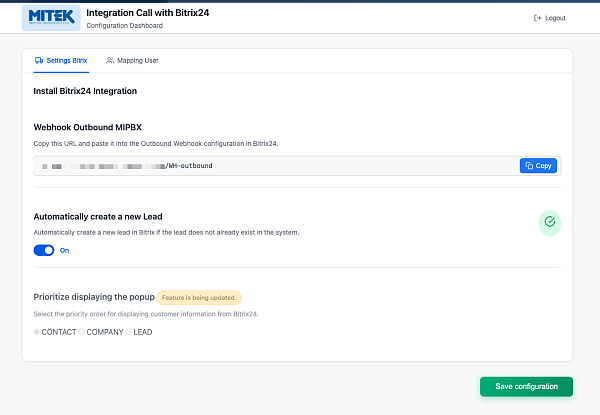This screenshot has height=415, width=600.
Task: Click the 'Copy this URL and paste it' instruction text
Action: 156,144
